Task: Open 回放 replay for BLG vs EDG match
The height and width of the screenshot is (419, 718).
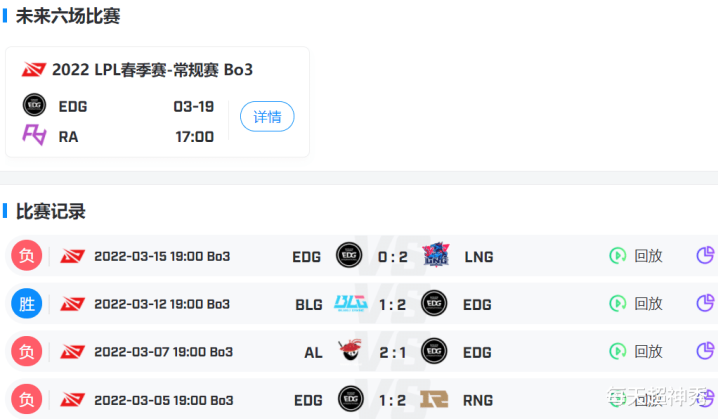Action: 636,303
